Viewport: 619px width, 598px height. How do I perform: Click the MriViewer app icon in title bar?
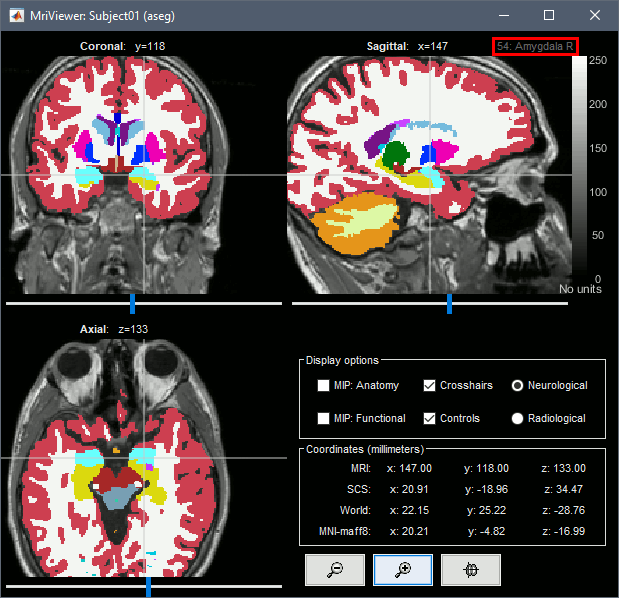pos(17,16)
